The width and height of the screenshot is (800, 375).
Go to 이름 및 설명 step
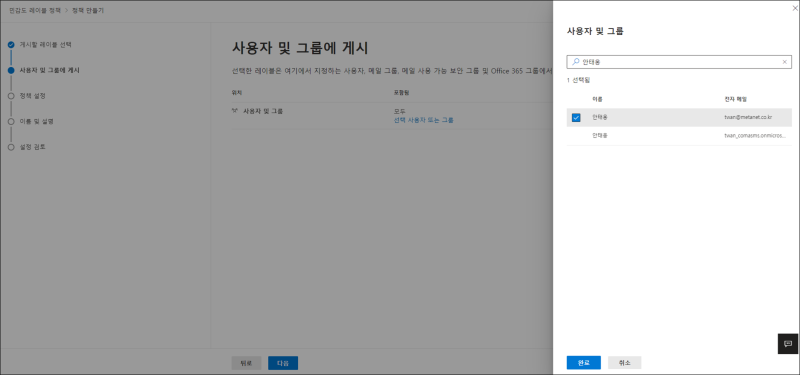click(x=36, y=121)
